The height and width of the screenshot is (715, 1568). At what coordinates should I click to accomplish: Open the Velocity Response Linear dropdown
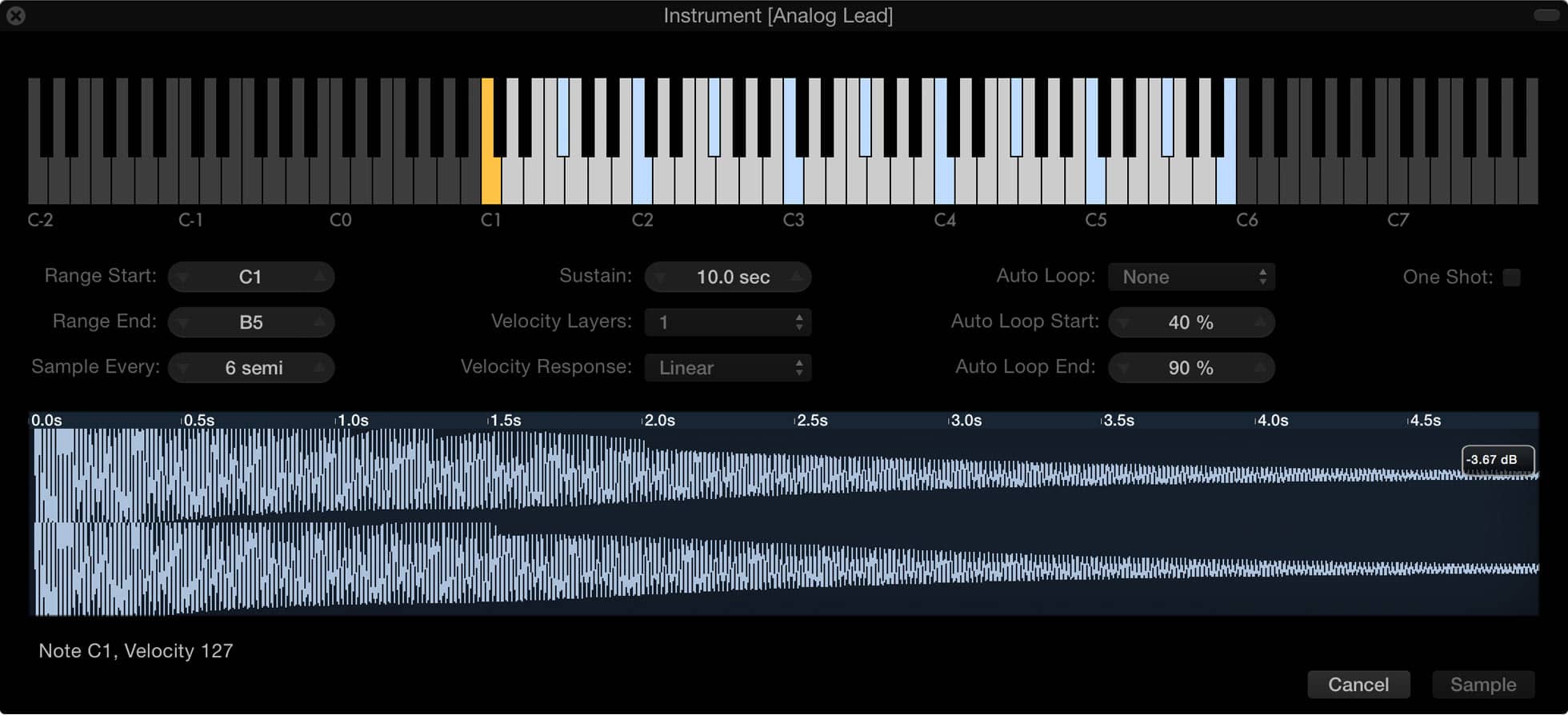(x=728, y=368)
